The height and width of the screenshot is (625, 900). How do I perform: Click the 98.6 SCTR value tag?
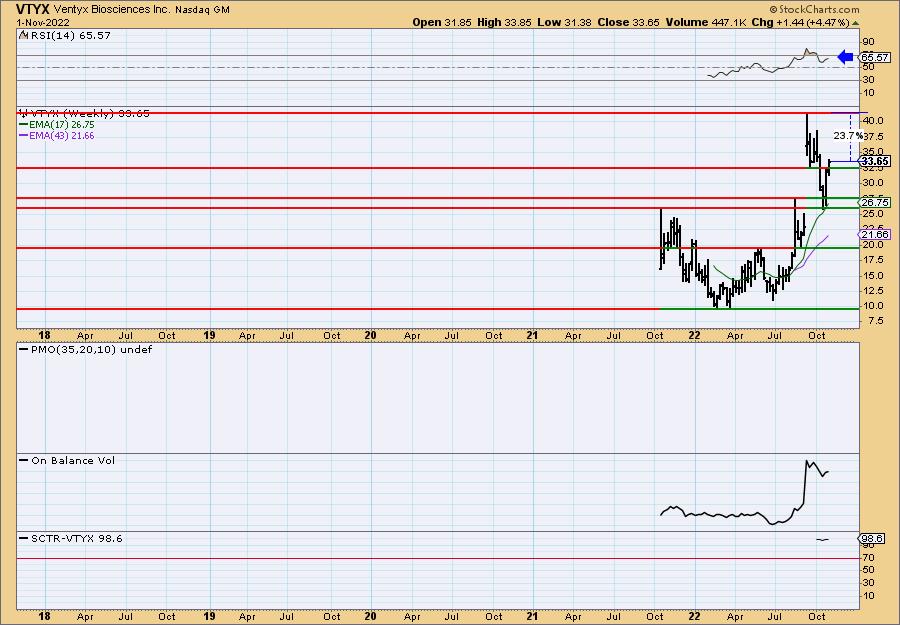[x=872, y=539]
